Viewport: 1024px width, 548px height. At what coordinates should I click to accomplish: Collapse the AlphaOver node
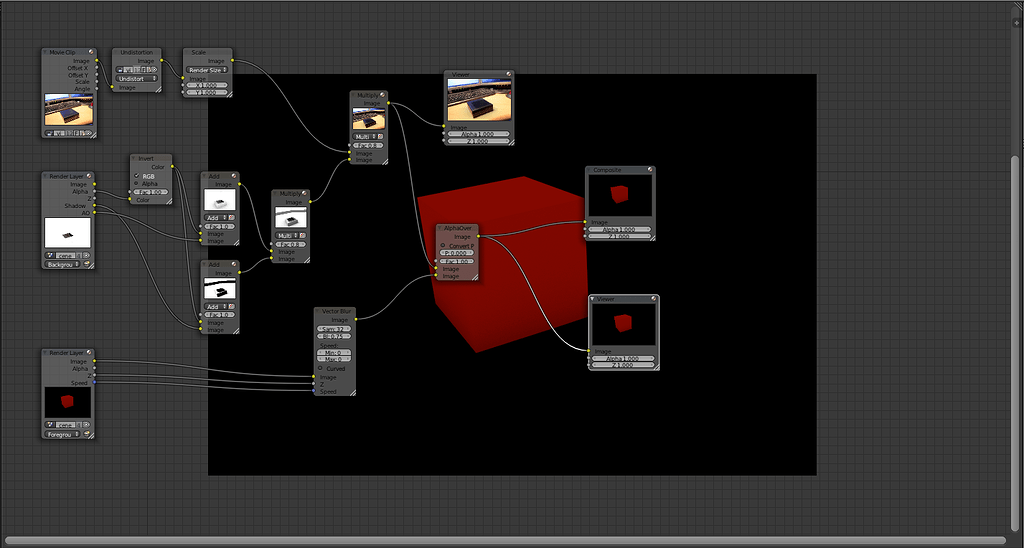(x=441, y=228)
